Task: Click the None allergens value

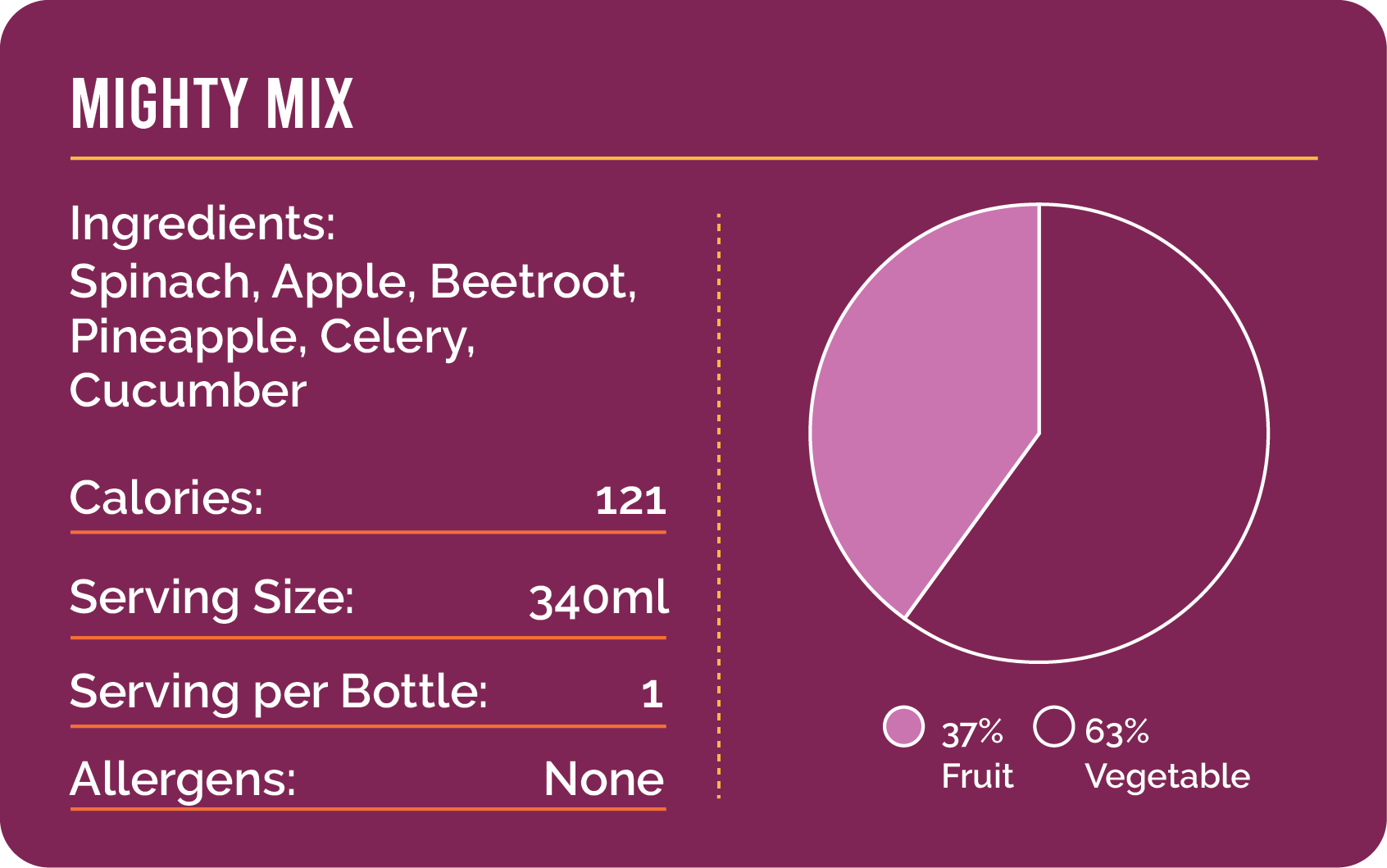Action: (x=603, y=779)
